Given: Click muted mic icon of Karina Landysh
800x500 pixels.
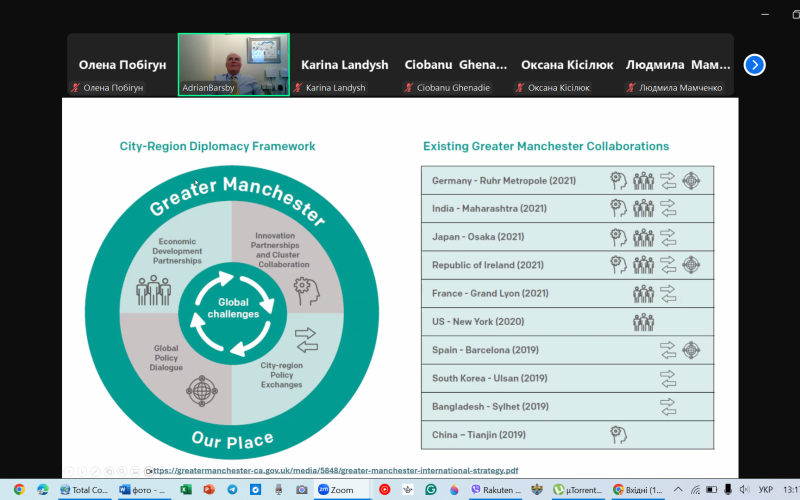Looking at the screenshot, I should tap(298, 88).
